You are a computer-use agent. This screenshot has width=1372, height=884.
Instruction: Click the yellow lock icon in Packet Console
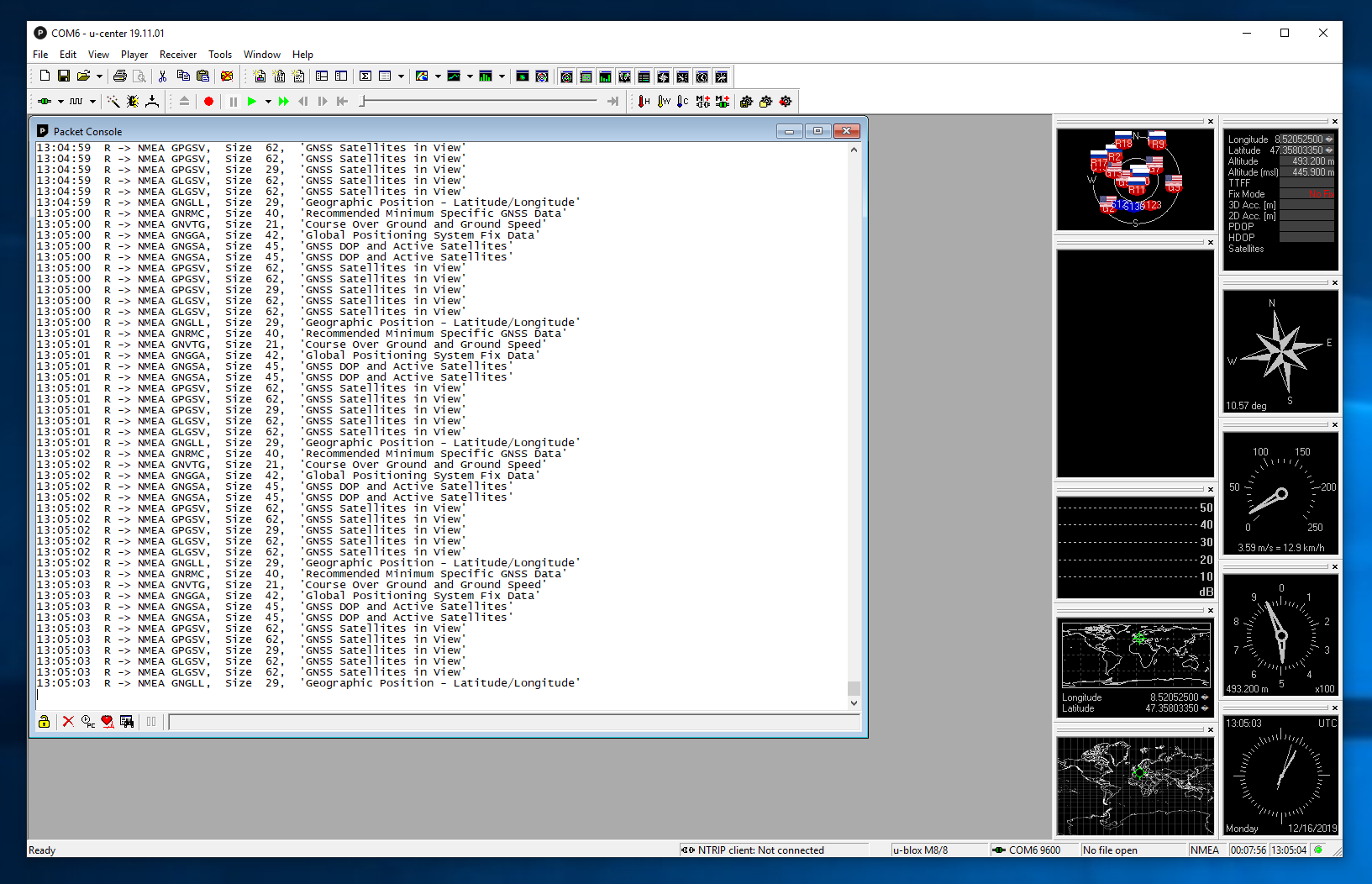coord(44,722)
